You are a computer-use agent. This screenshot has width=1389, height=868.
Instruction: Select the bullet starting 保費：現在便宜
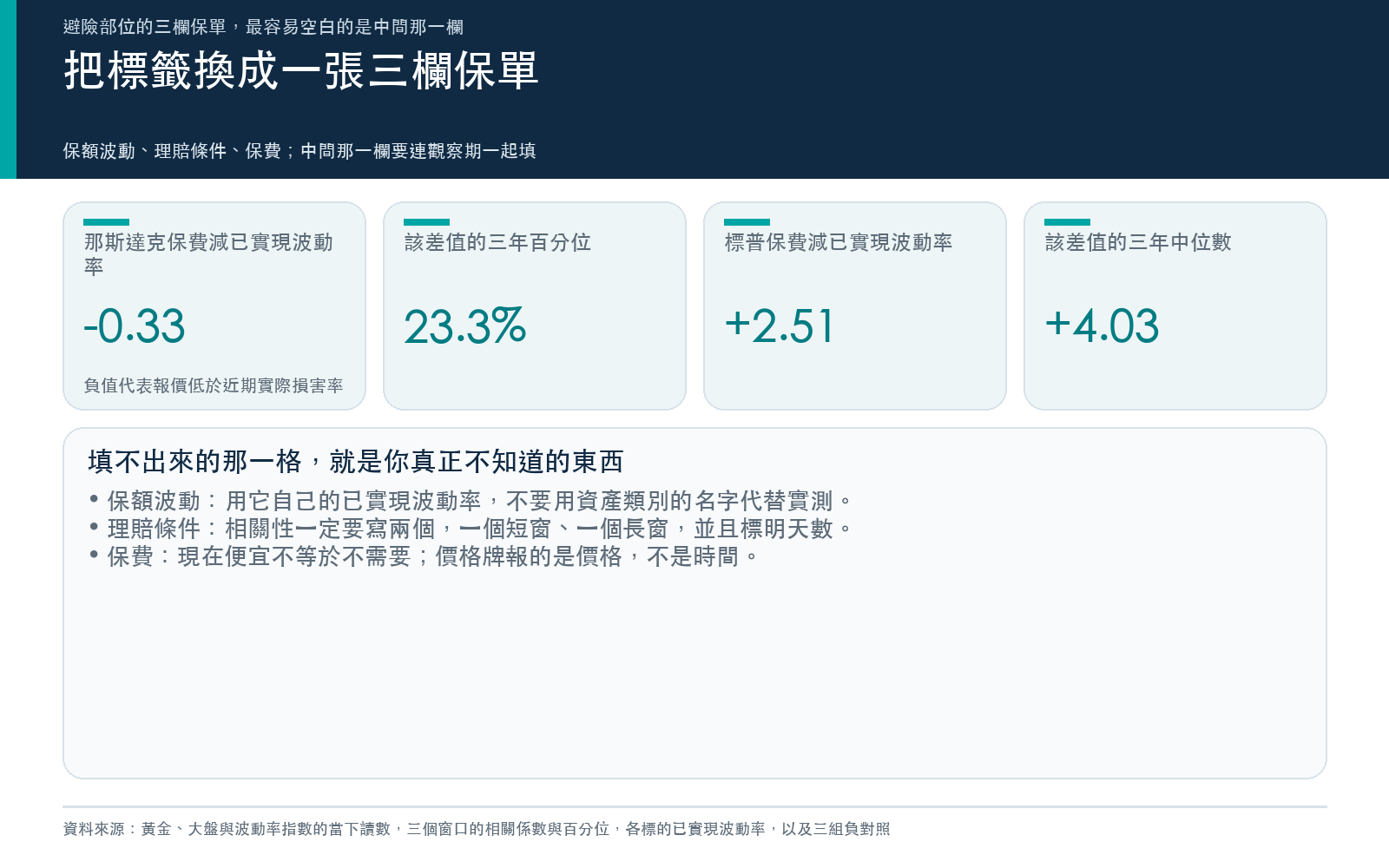point(425,556)
